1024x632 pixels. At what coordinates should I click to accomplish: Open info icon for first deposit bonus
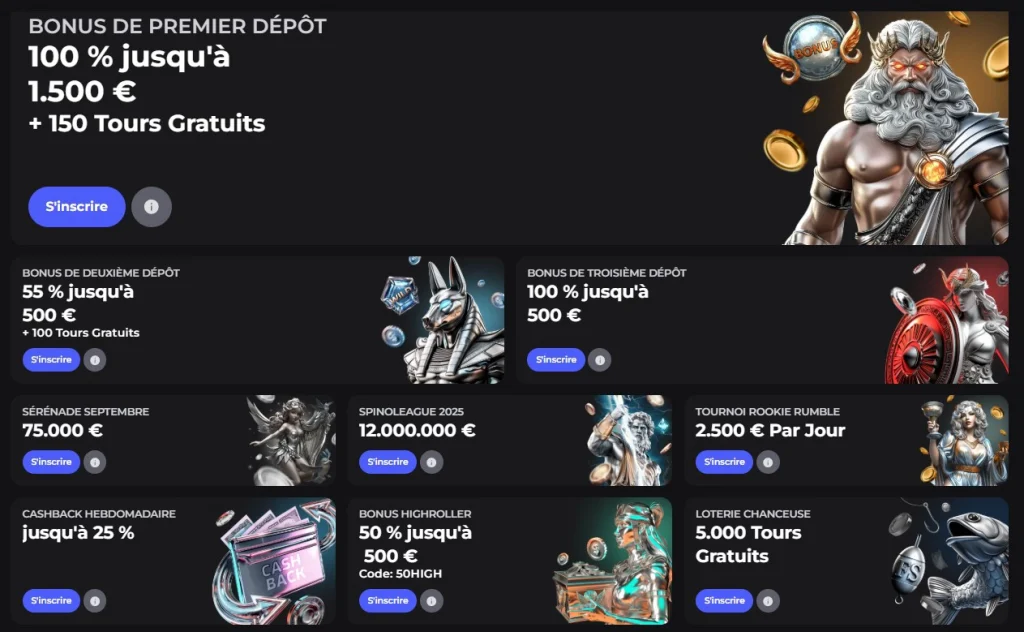pos(152,207)
